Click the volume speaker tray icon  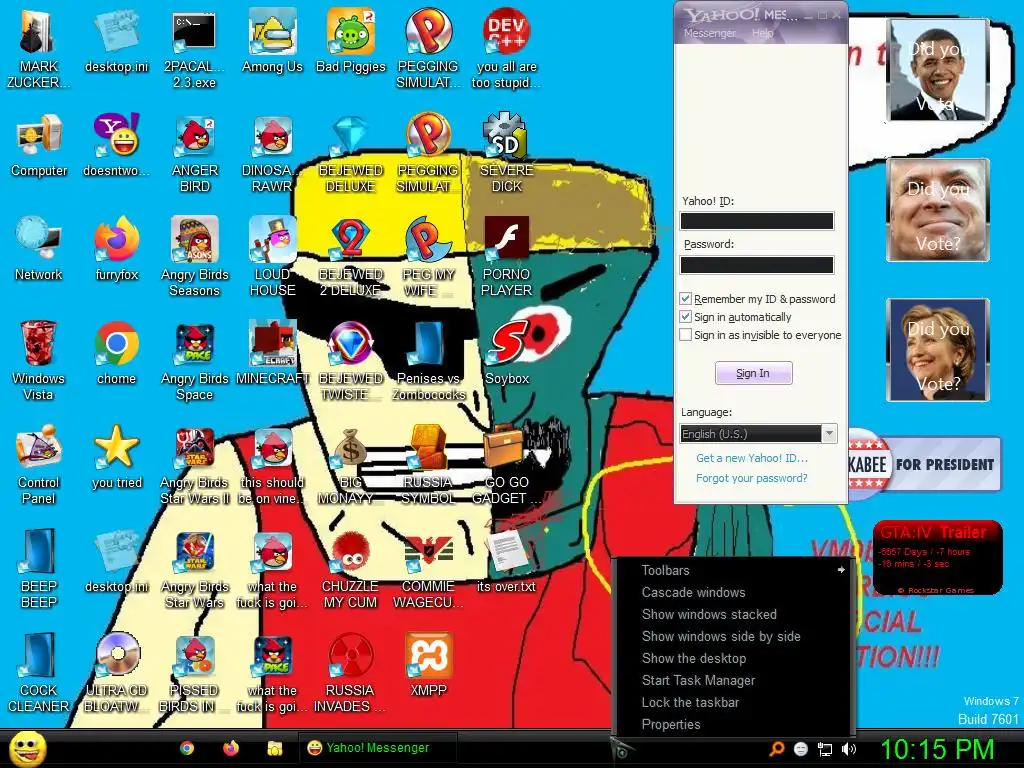coord(849,750)
